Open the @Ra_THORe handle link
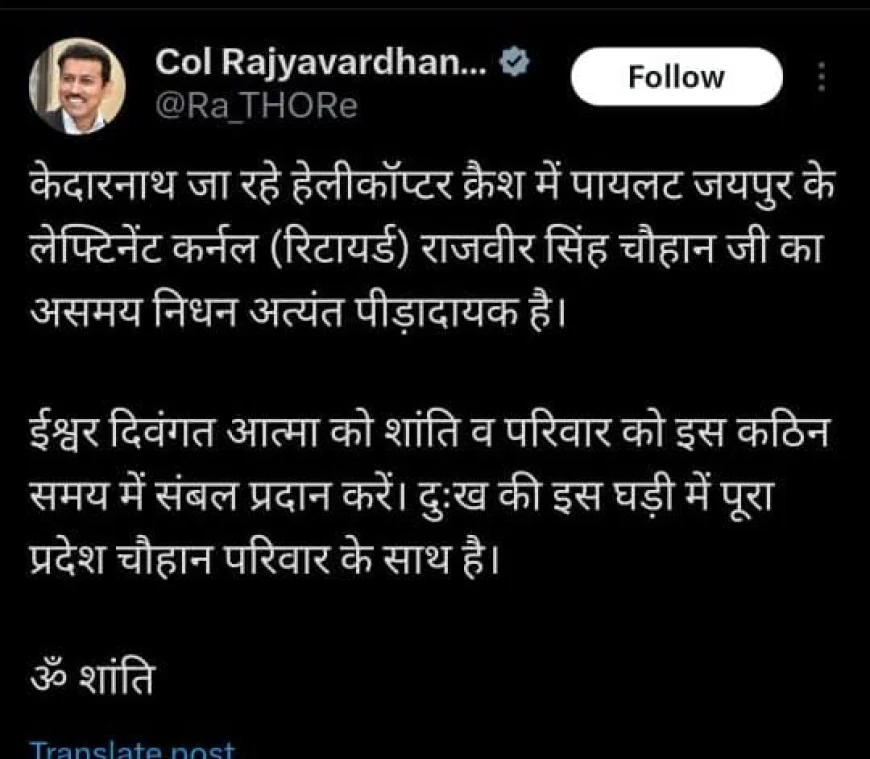Viewport: 870px width, 759px height. [x=256, y=106]
